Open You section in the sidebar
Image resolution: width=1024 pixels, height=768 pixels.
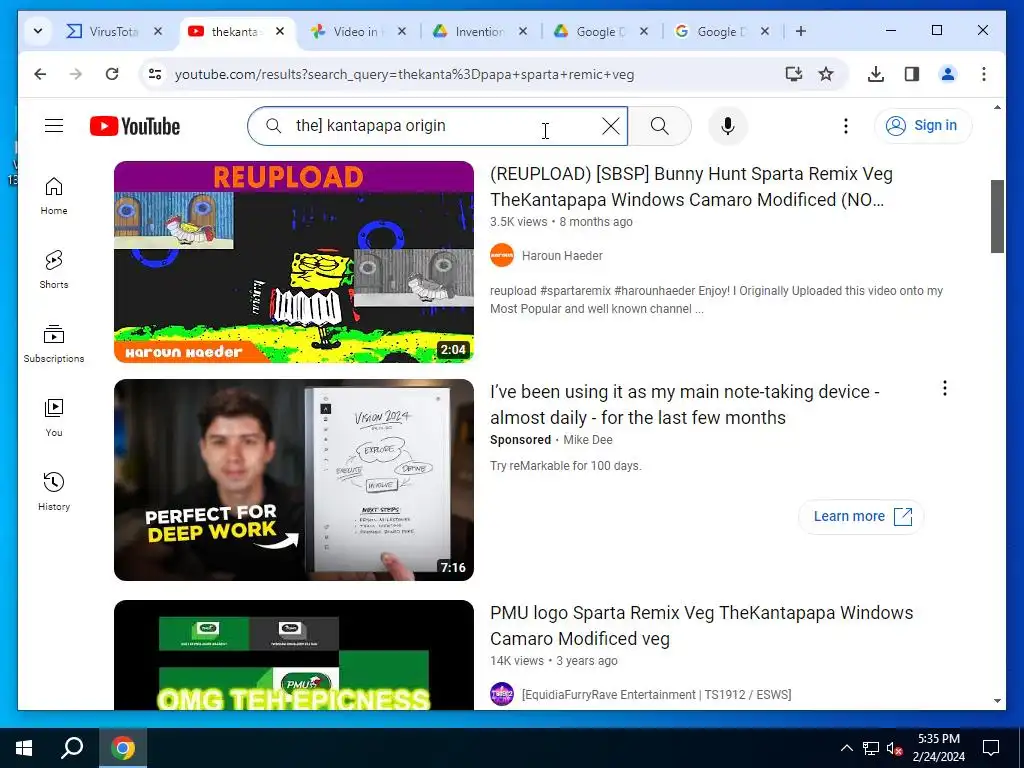pyautogui.click(x=54, y=418)
